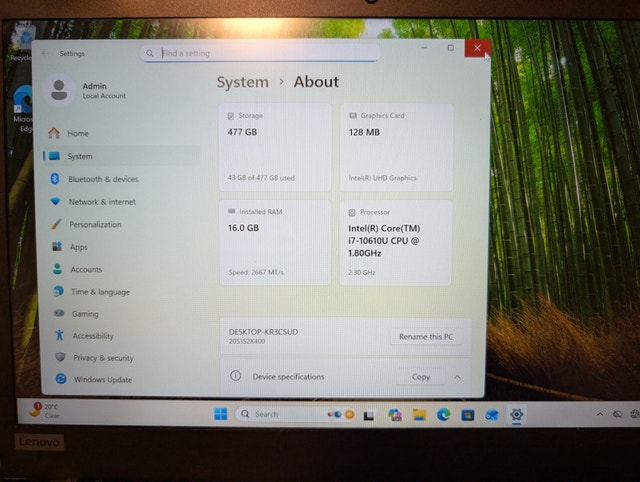640x482 pixels.
Task: Open Personalization settings
Action: pos(122,224)
